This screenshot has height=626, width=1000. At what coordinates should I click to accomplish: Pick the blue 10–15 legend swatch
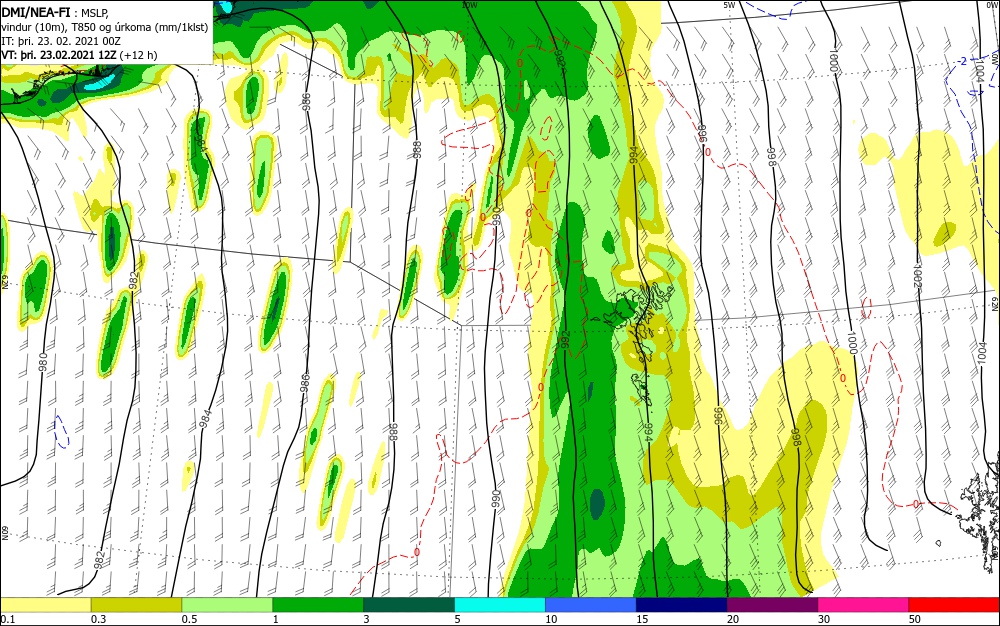[x=591, y=605]
